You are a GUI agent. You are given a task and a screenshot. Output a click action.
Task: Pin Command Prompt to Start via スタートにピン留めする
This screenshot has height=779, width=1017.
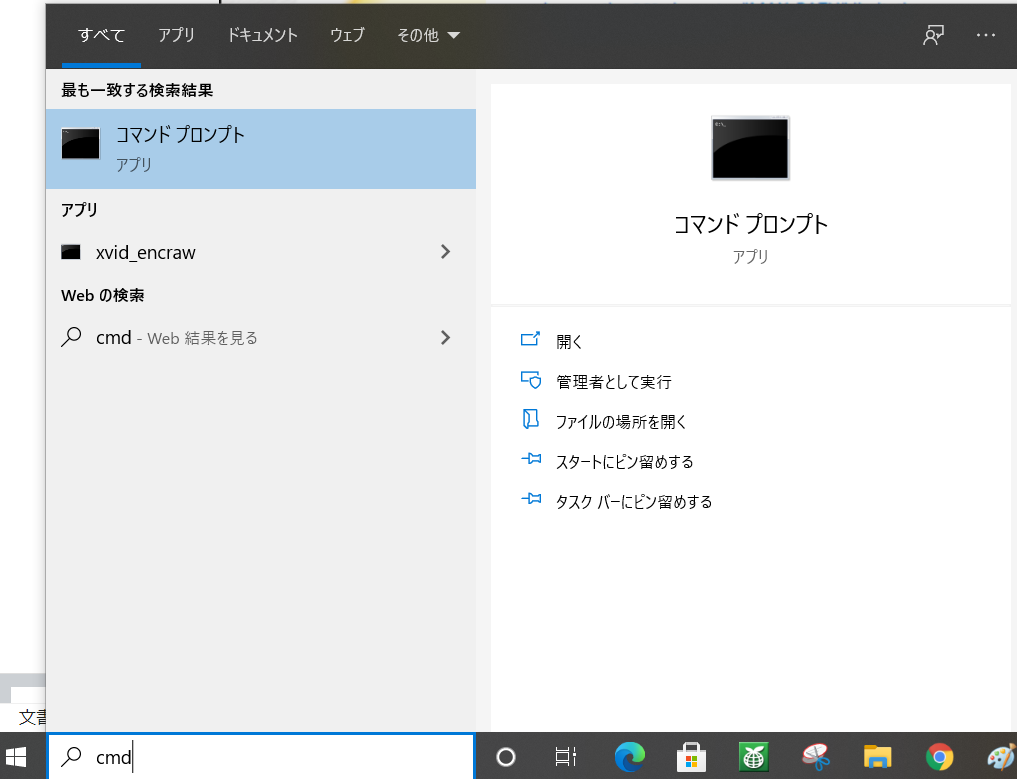click(628, 460)
